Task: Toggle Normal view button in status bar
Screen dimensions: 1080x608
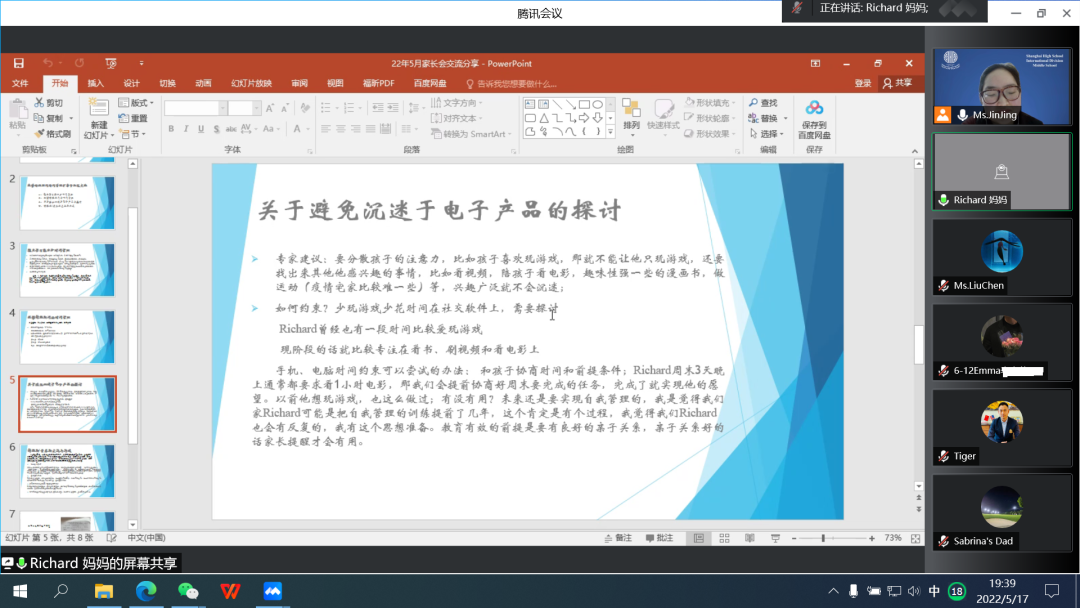Action: coord(698,538)
